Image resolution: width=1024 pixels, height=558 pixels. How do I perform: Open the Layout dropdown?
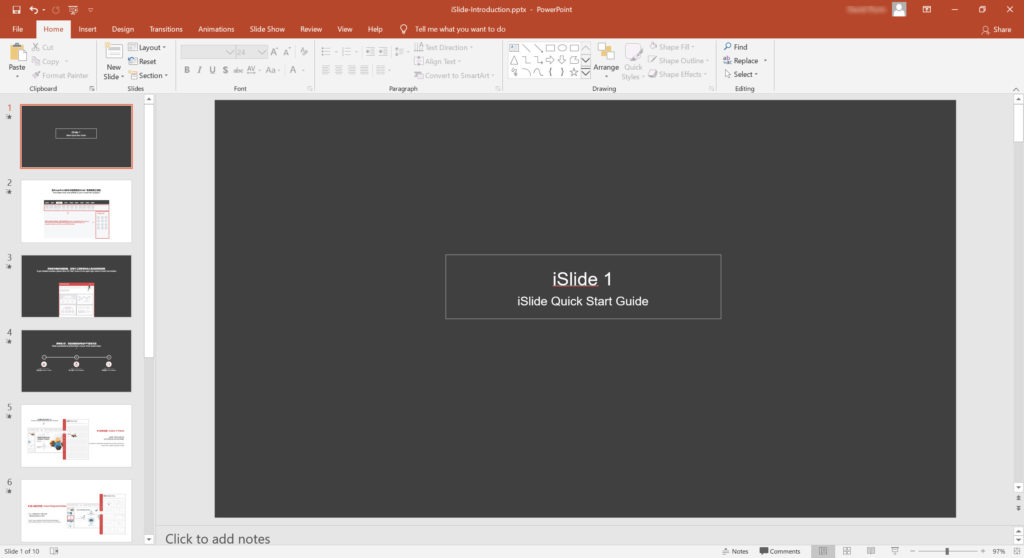point(148,47)
